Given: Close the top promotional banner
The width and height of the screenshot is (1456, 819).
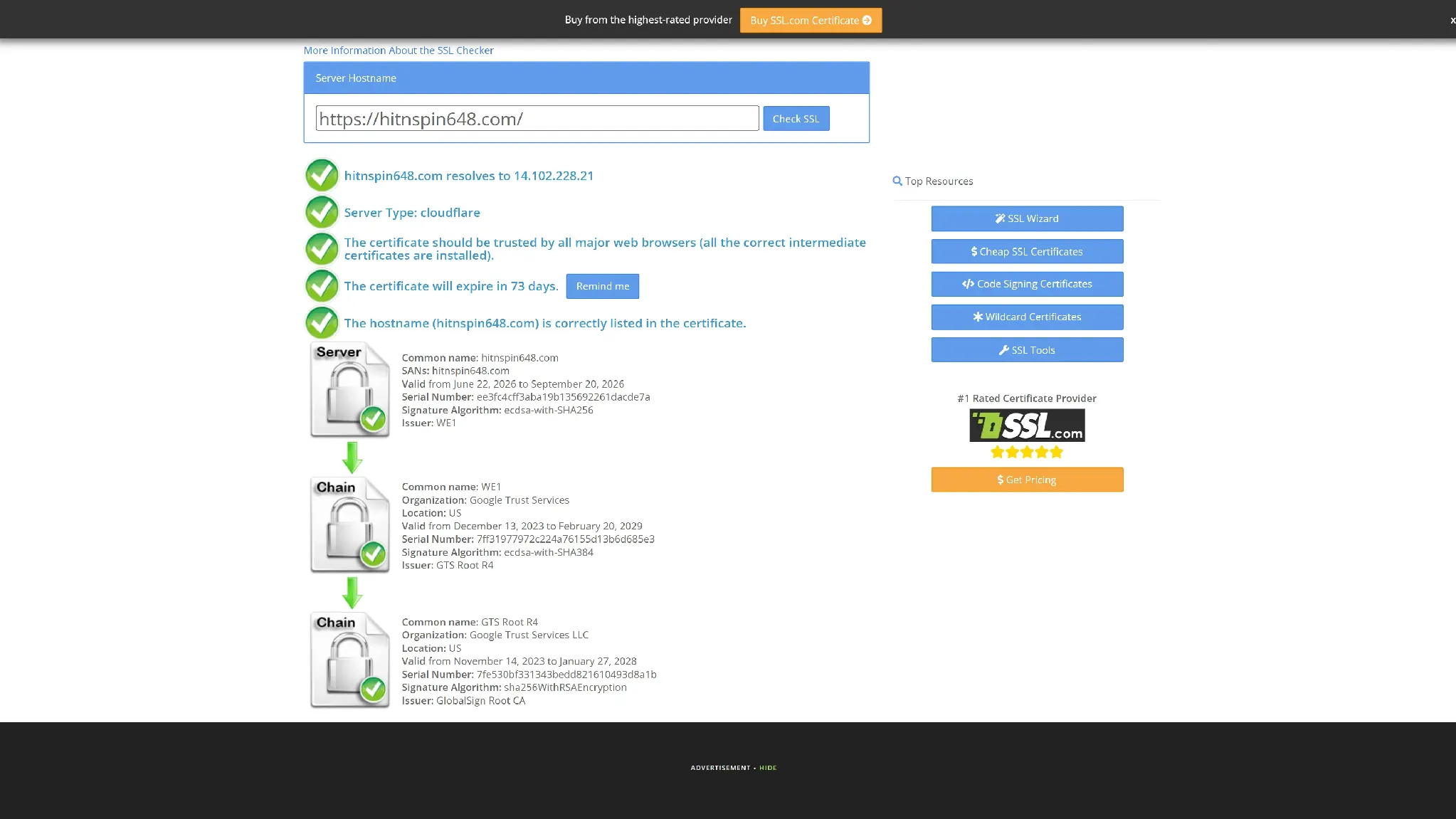Looking at the screenshot, I should click(x=1452, y=20).
